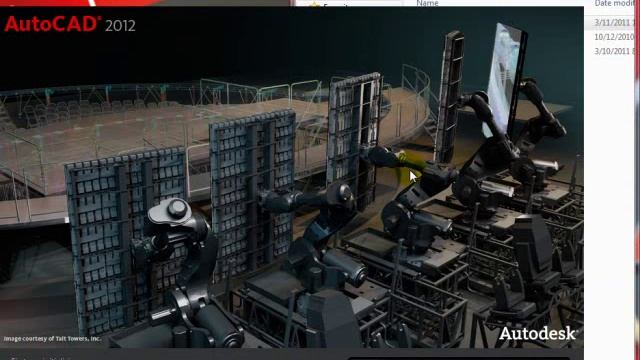This screenshot has height=360, width=640.
Task: Click the Name column header in Explorer
Action: coord(427,3)
